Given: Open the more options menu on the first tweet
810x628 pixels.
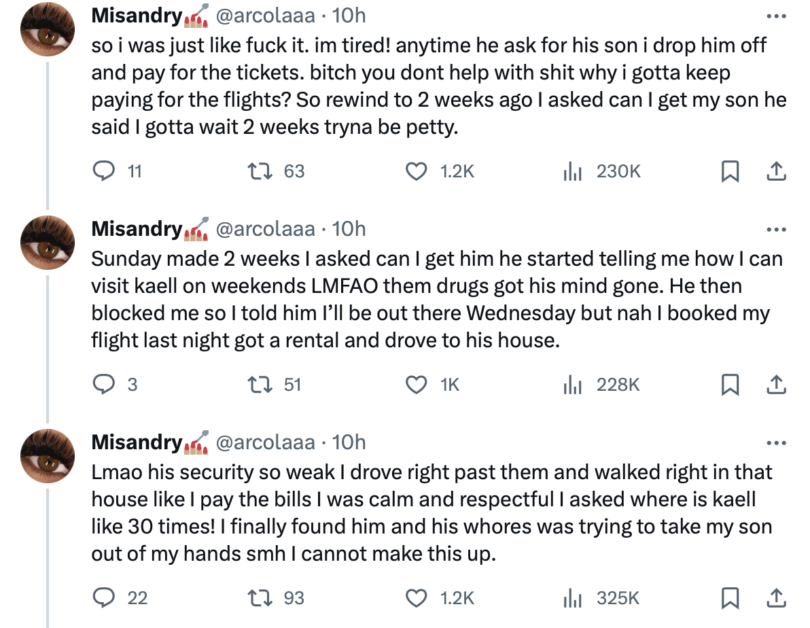Looking at the screenshot, I should click(776, 16).
